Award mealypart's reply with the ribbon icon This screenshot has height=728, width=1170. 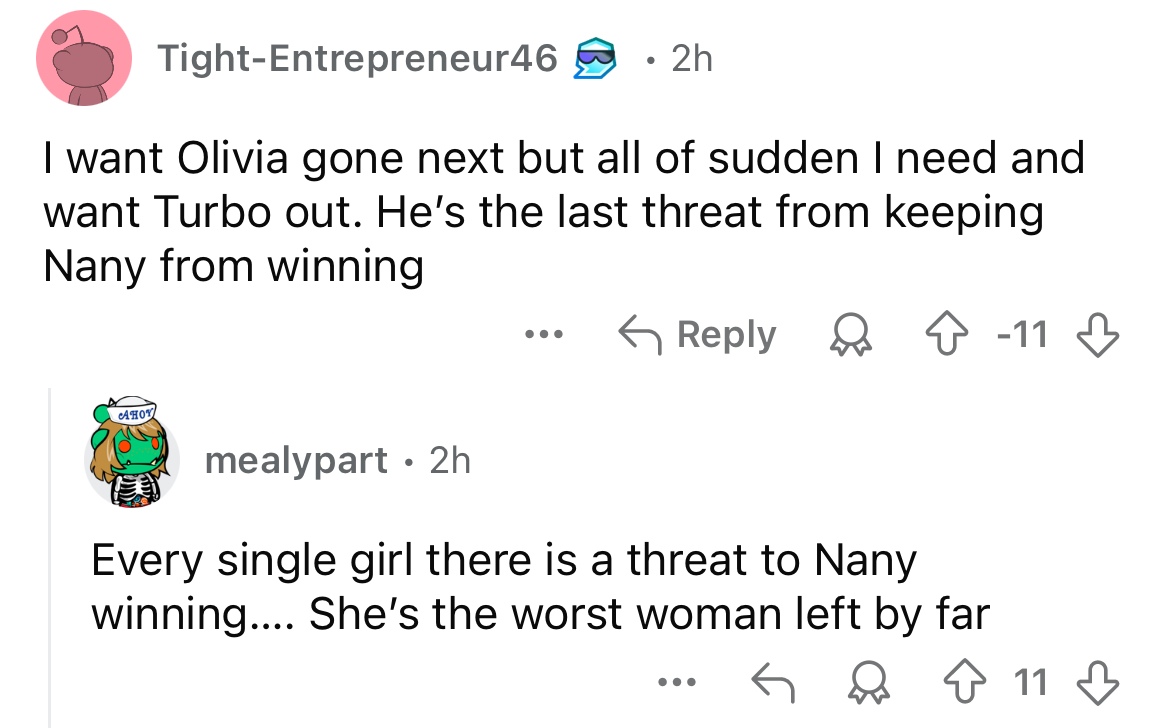coord(869,682)
